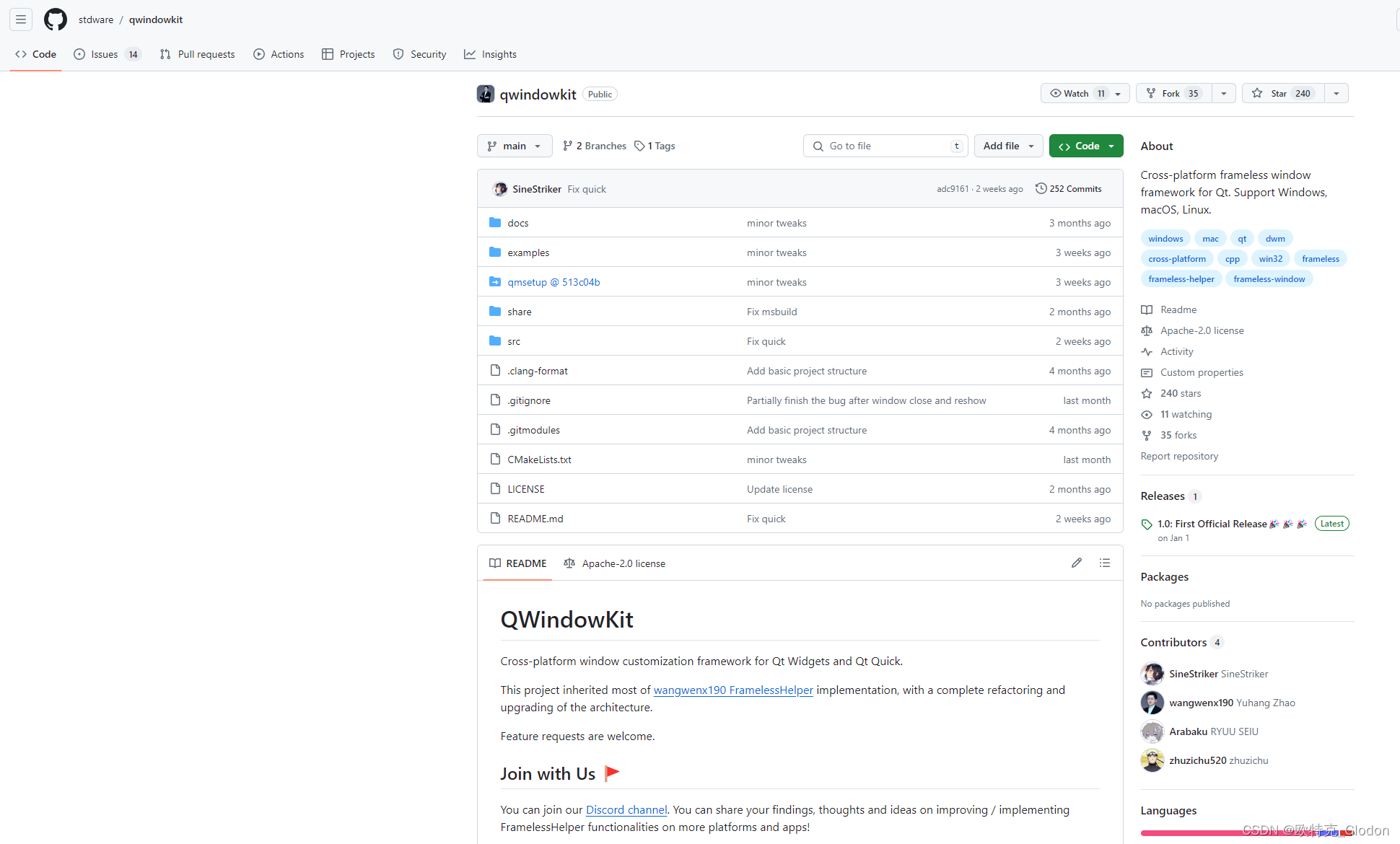Click the GitHub octocat logo
Viewport: 1400px width, 844px height.
[x=56, y=19]
